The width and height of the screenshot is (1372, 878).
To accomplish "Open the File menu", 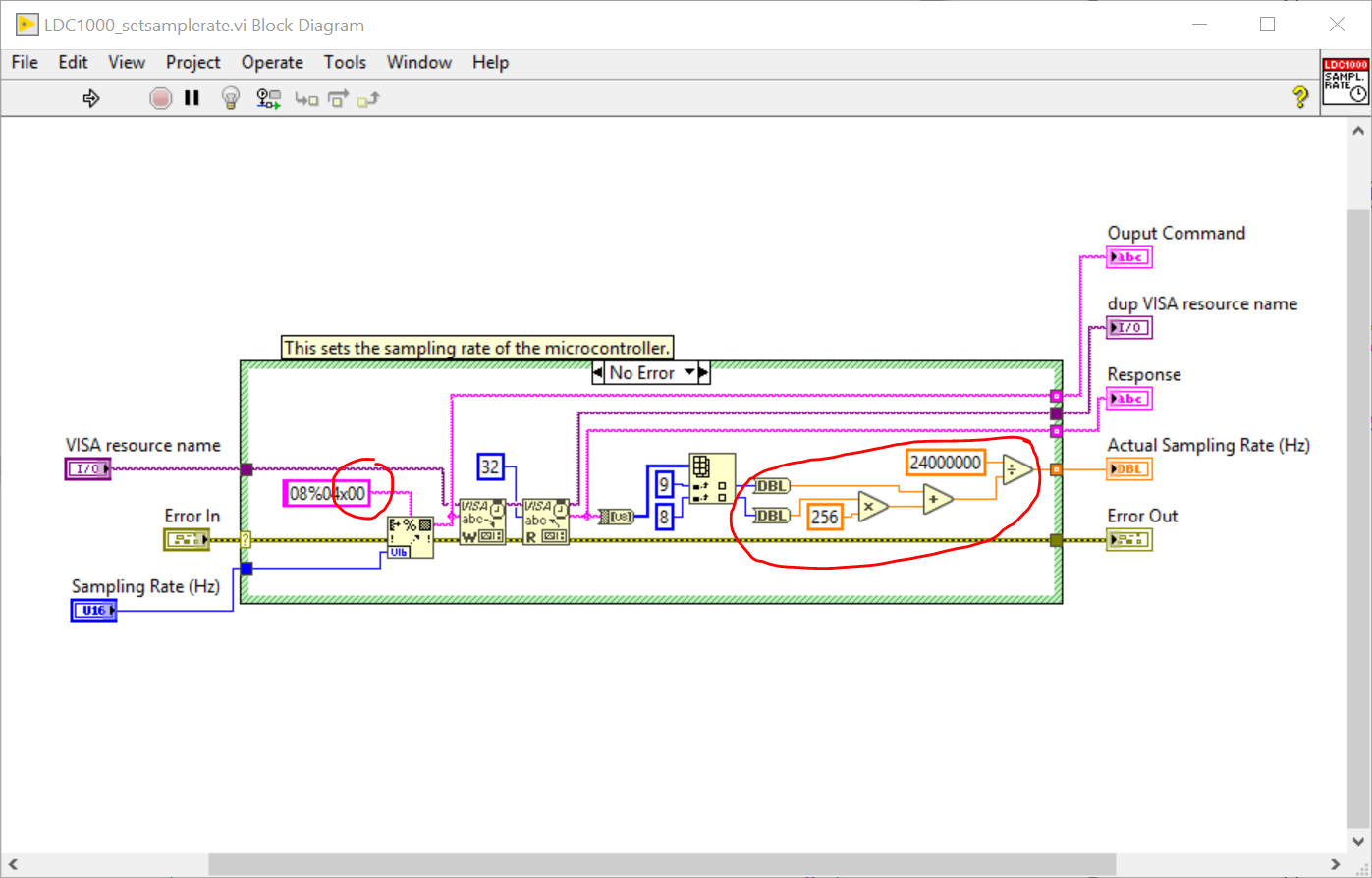I will [25, 62].
